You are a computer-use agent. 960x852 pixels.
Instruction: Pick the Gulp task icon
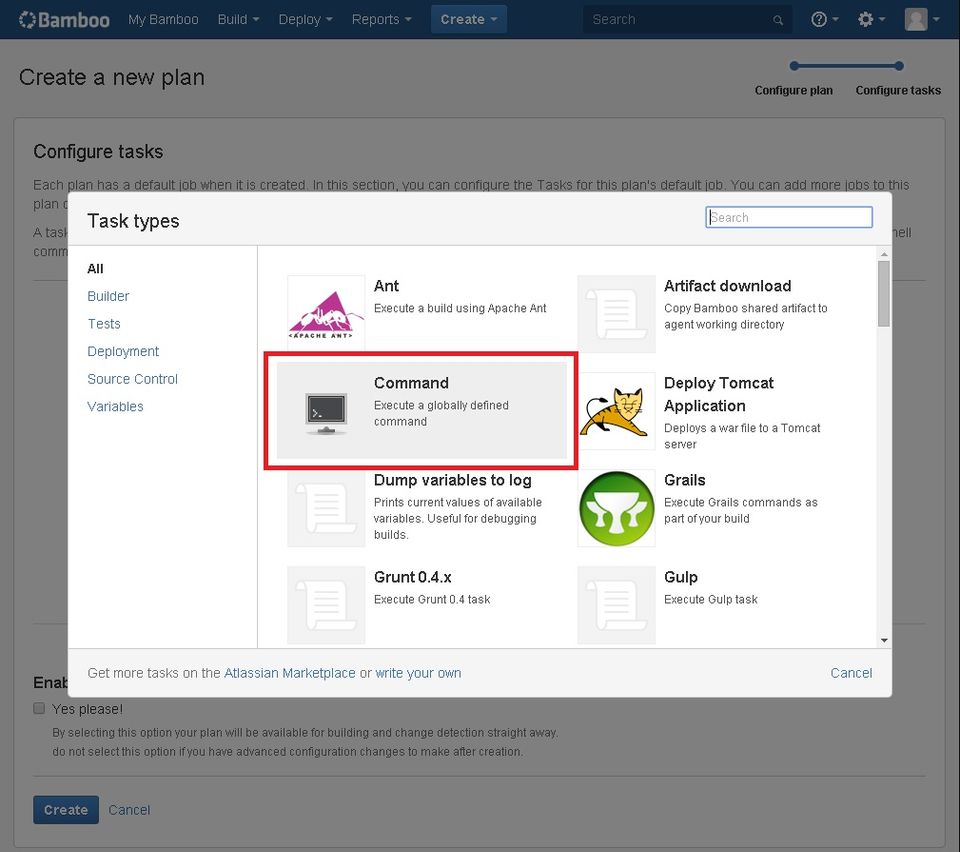pos(617,605)
